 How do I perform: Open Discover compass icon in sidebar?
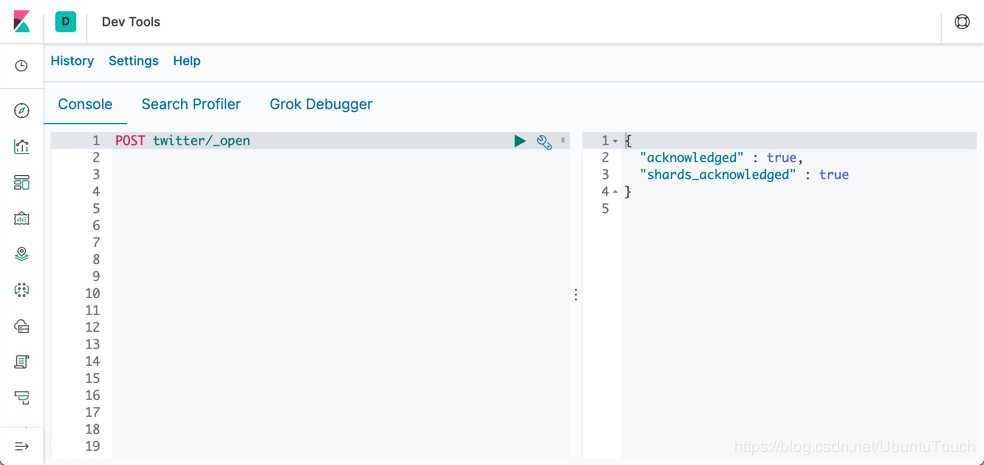(21, 111)
